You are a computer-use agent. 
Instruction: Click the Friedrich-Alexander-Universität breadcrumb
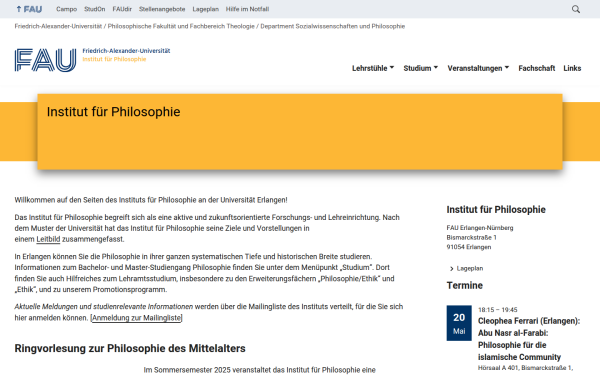pyautogui.click(x=58, y=26)
